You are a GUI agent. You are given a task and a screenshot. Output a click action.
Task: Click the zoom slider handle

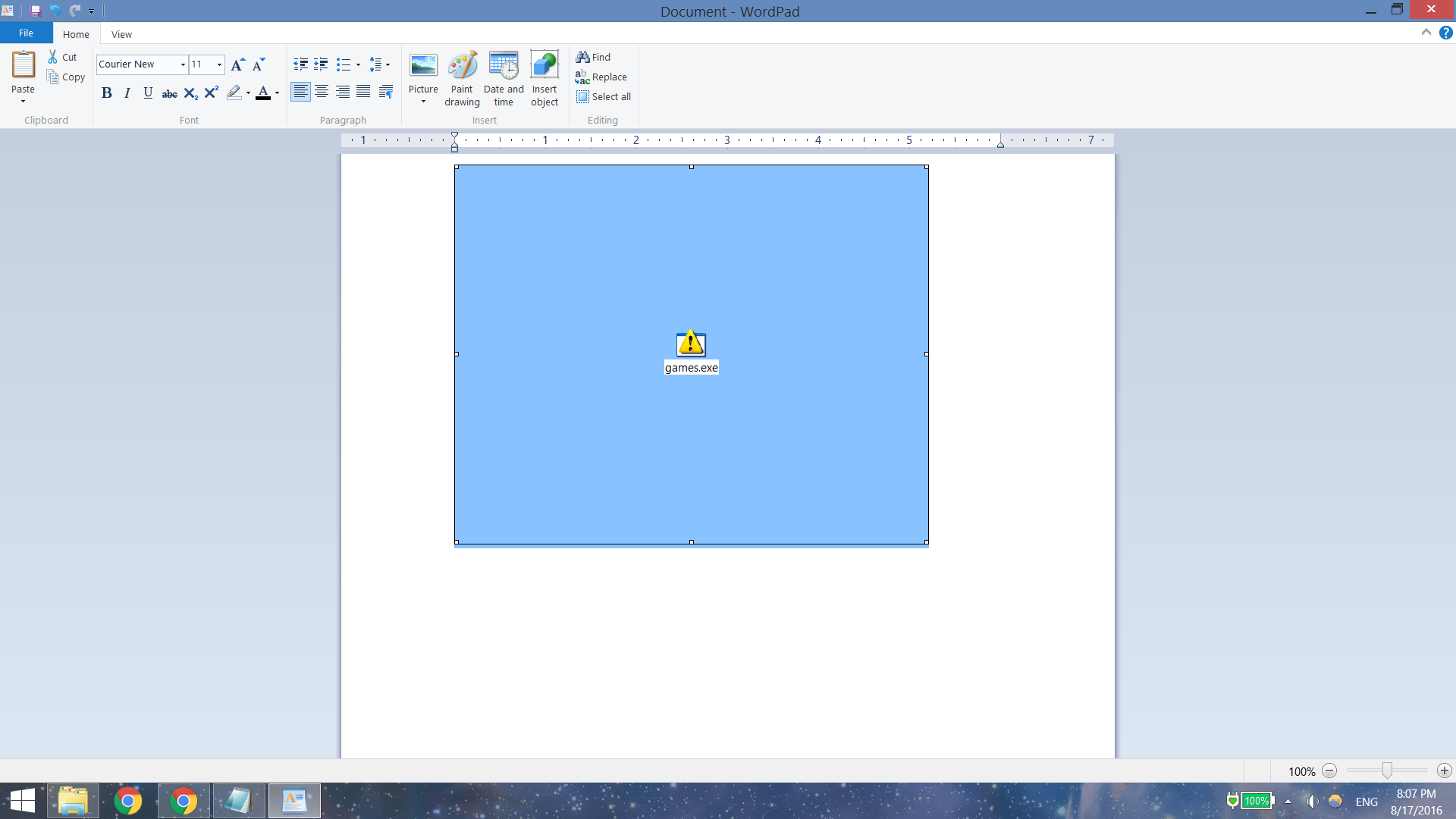(1386, 770)
